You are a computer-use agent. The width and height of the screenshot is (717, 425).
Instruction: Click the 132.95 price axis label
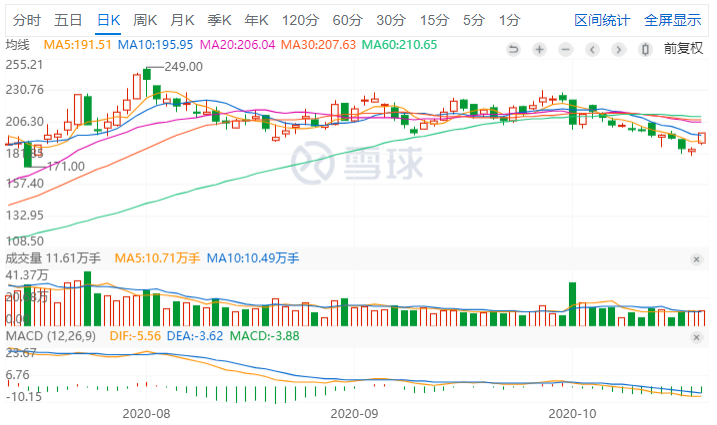coord(24,215)
